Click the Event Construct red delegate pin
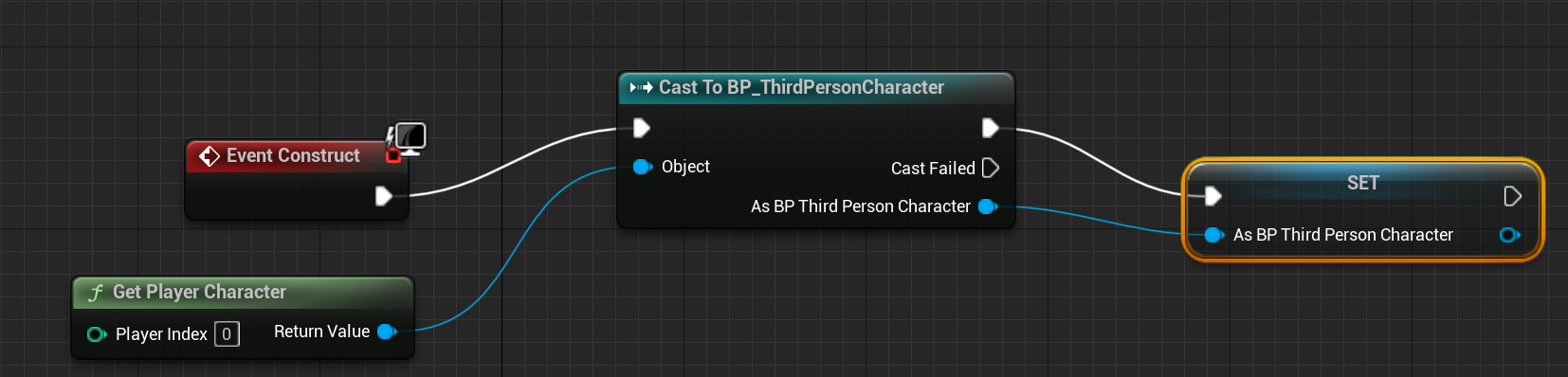Image resolution: width=1568 pixels, height=377 pixels. pyautogui.click(x=393, y=155)
